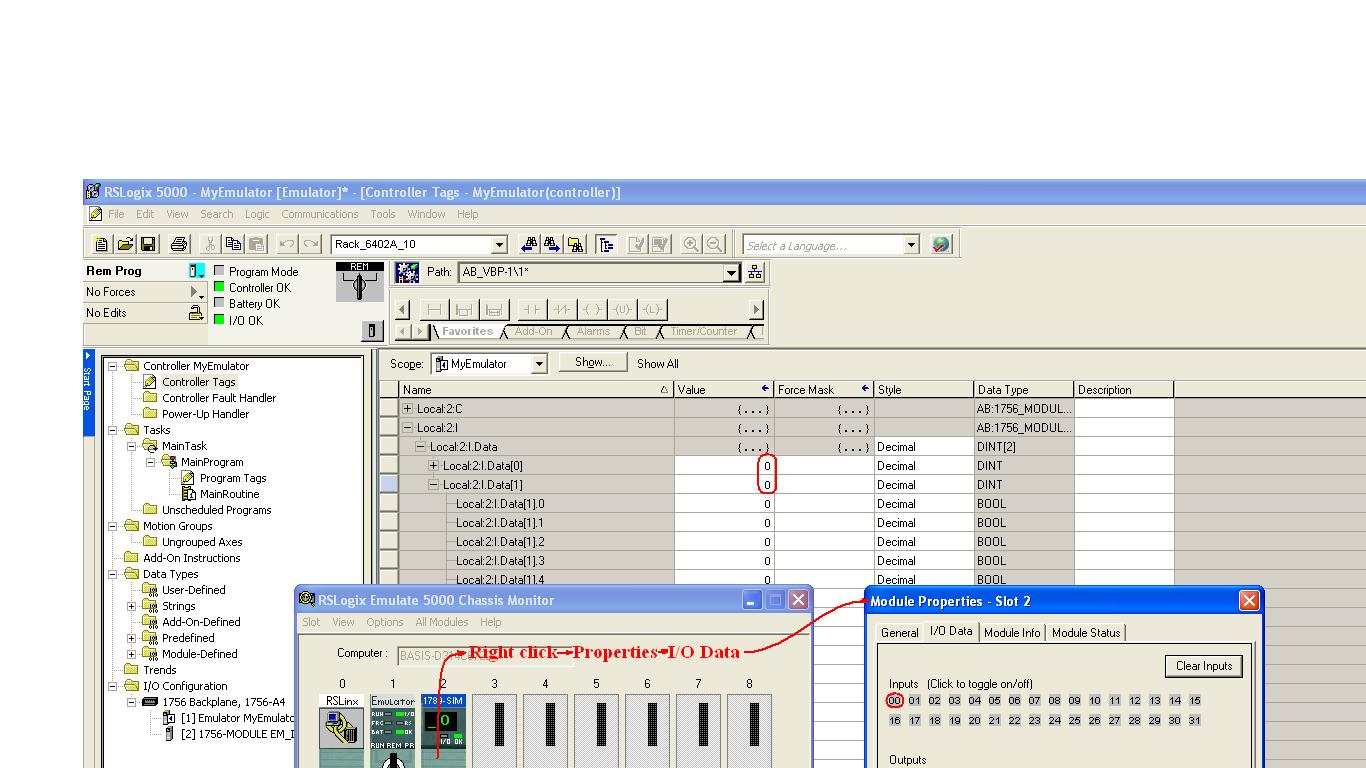The height and width of the screenshot is (768, 1366).
Task: Insert an Output Latch instruction
Action: 652,310
